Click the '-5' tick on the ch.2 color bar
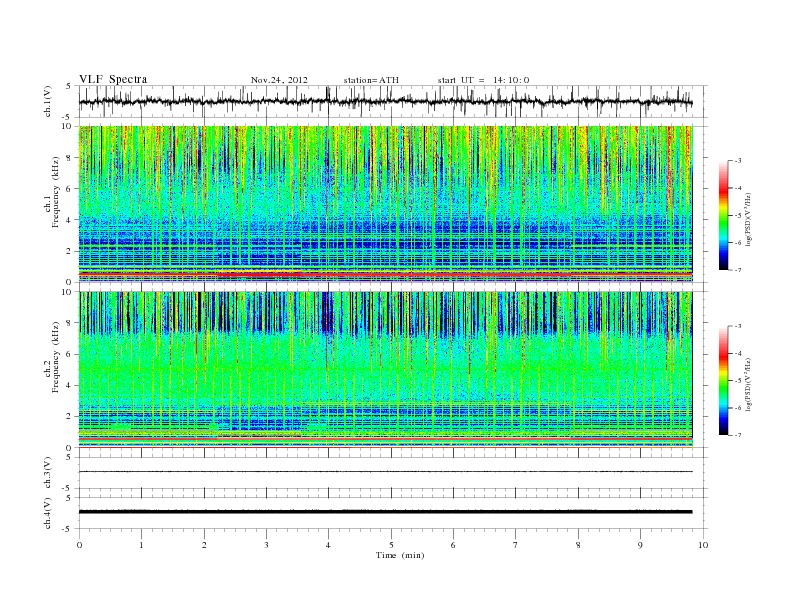 tap(737, 381)
